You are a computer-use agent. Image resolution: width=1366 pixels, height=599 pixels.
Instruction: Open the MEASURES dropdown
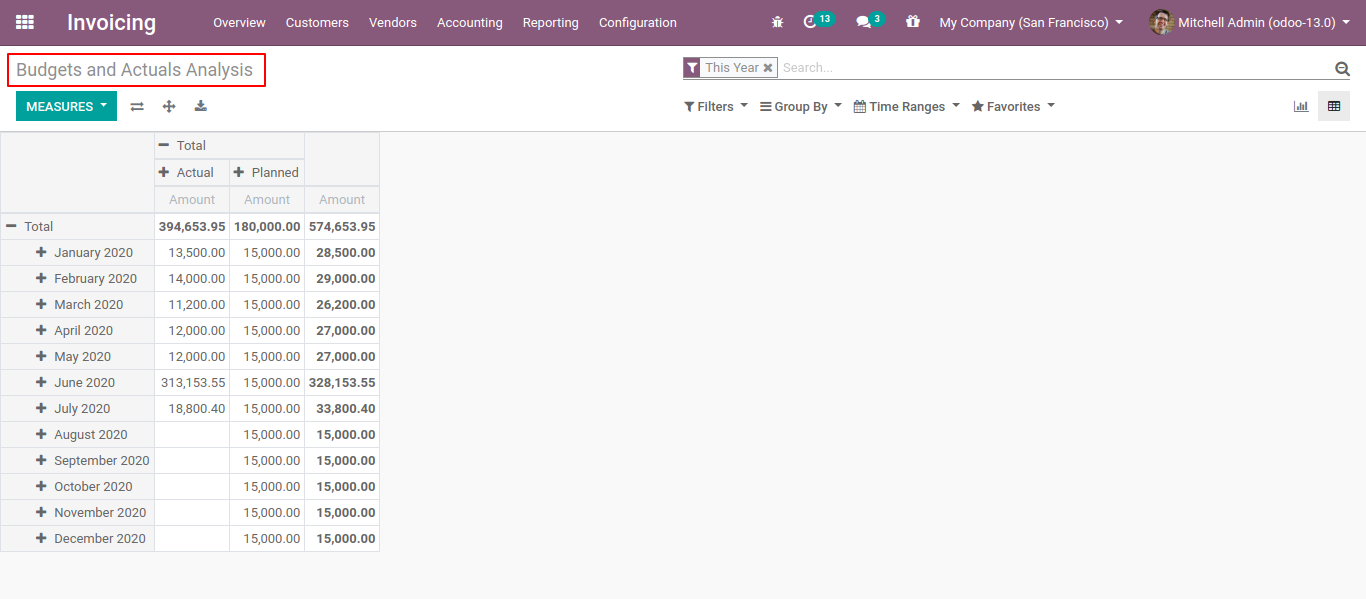click(65, 105)
